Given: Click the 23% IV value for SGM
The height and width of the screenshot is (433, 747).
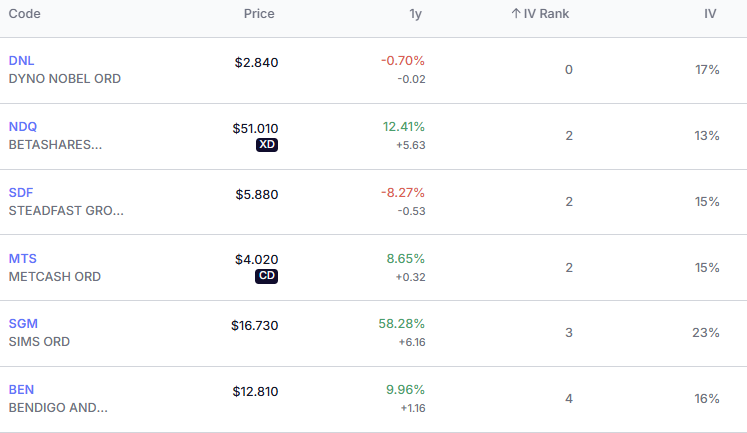Looking at the screenshot, I should (706, 333).
